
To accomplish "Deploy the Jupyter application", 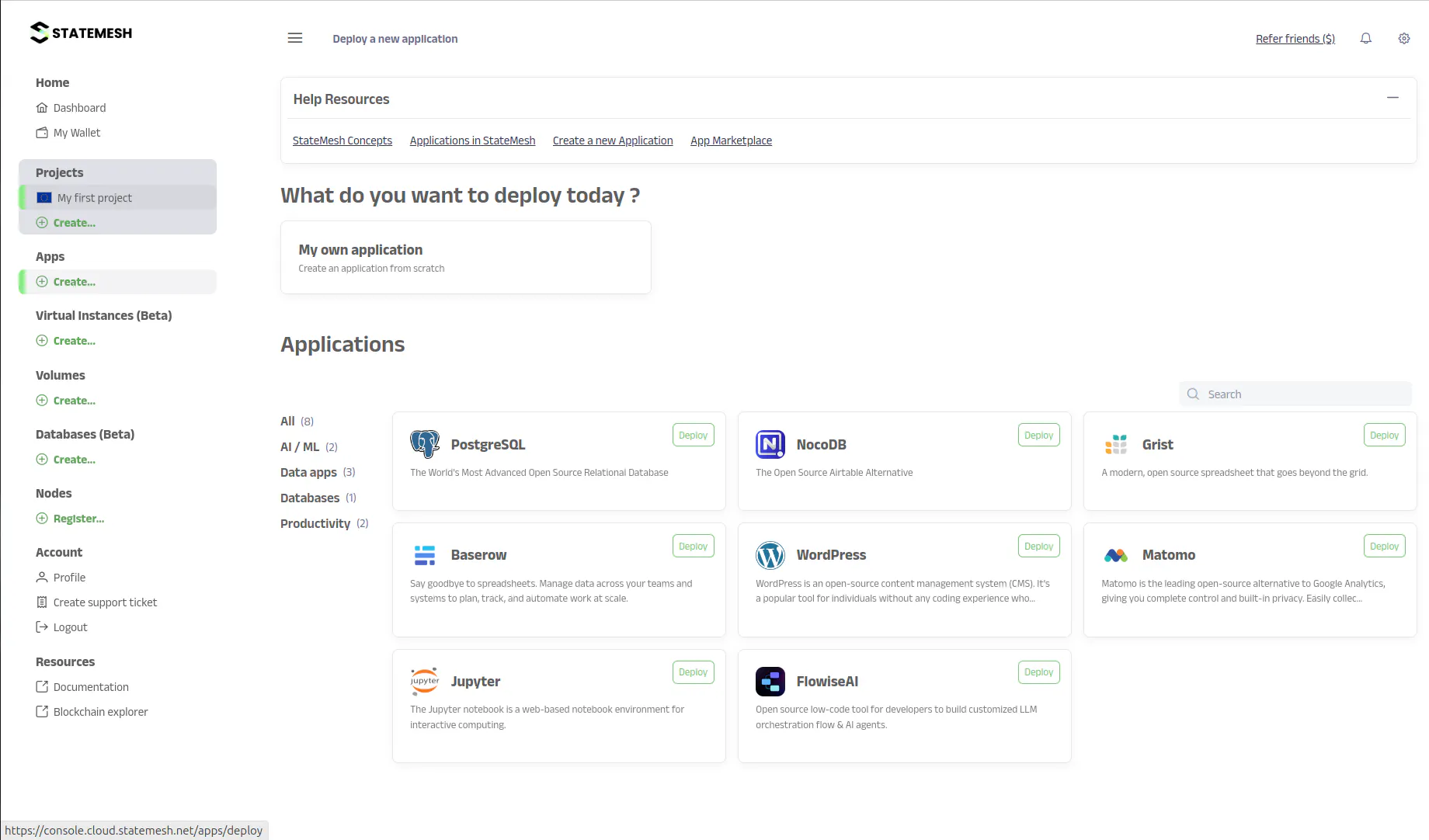I will [693, 672].
